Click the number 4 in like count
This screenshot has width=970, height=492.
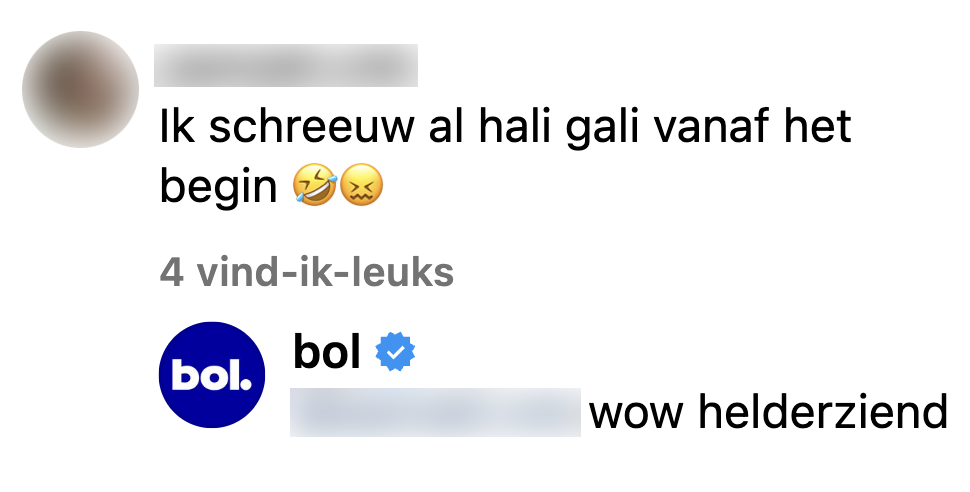(x=171, y=272)
